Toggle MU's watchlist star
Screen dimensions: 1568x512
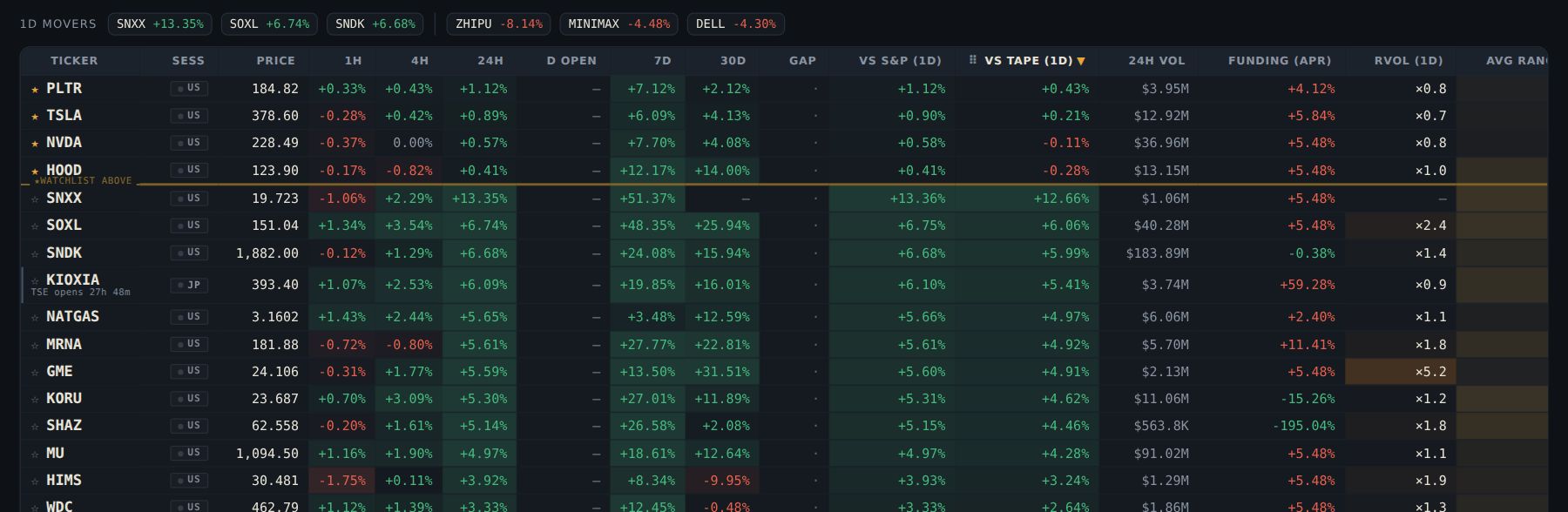coord(35,454)
